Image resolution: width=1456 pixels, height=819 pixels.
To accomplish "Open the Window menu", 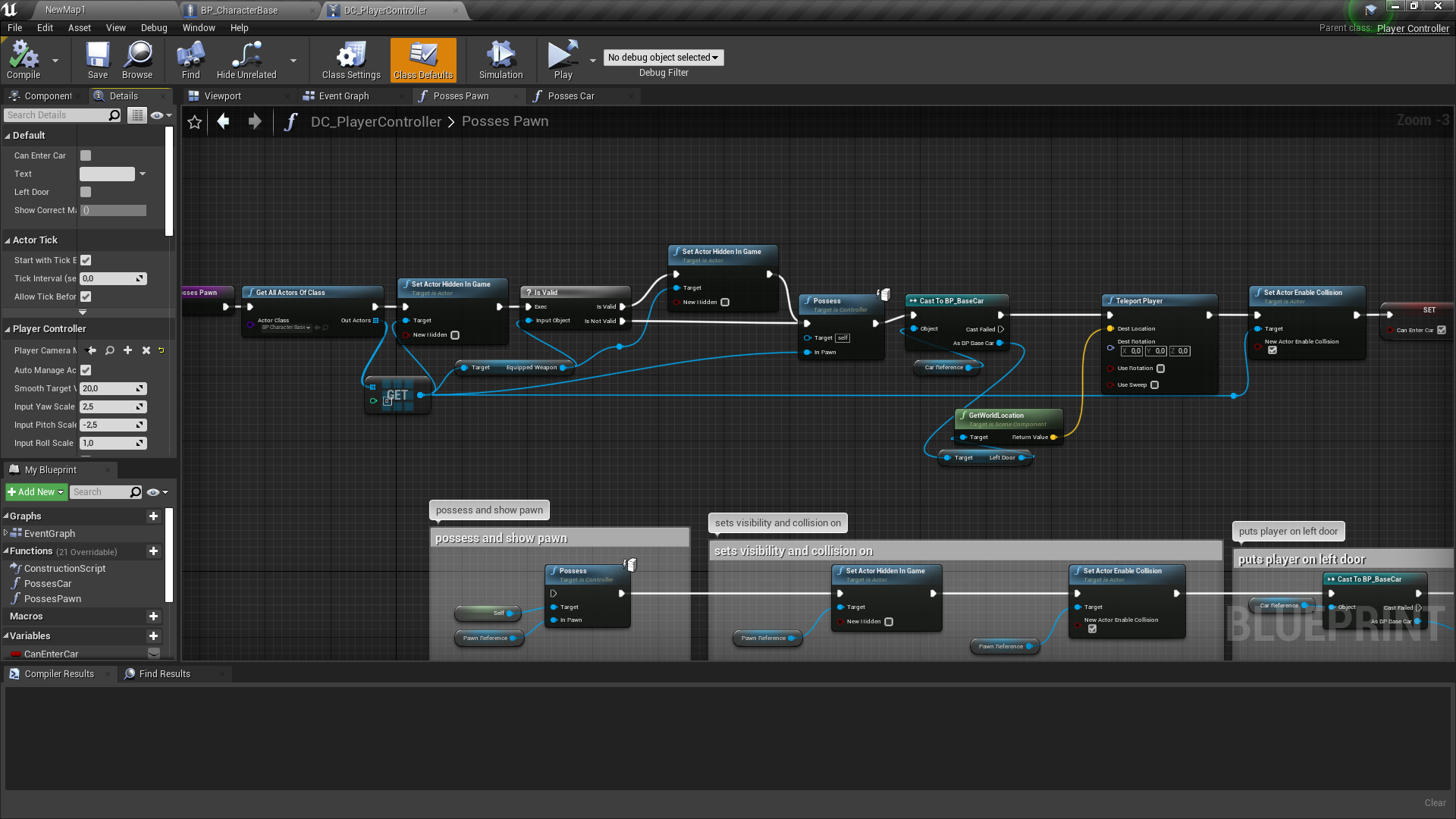I will [198, 28].
